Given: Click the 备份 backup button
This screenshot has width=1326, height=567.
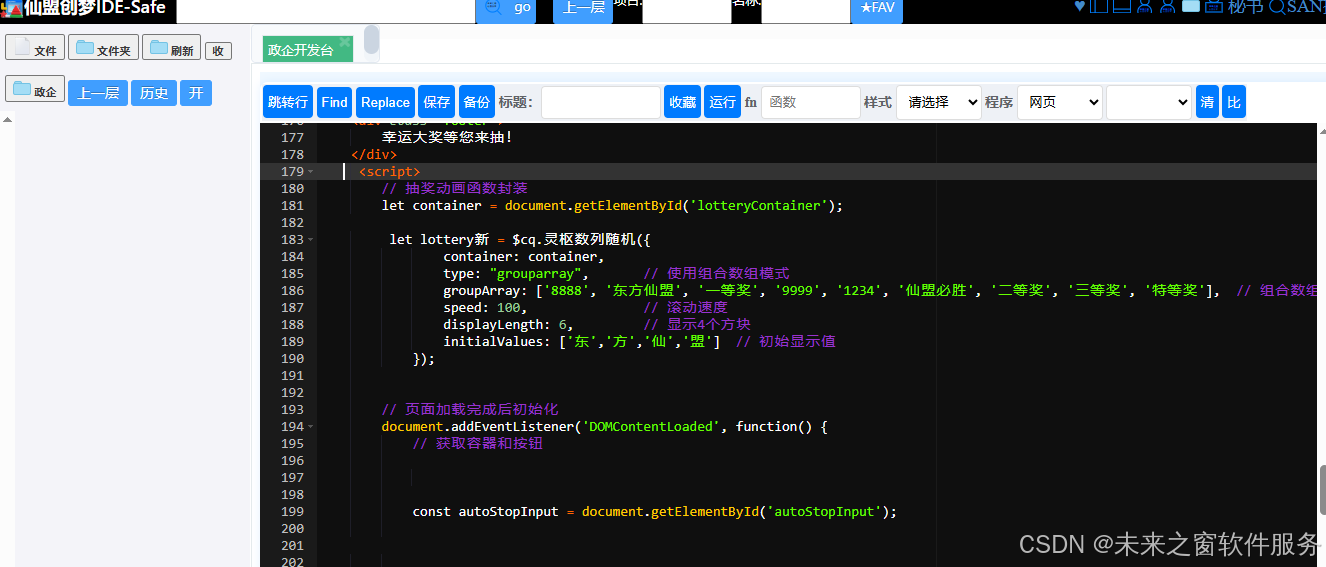Looking at the screenshot, I should [476, 102].
